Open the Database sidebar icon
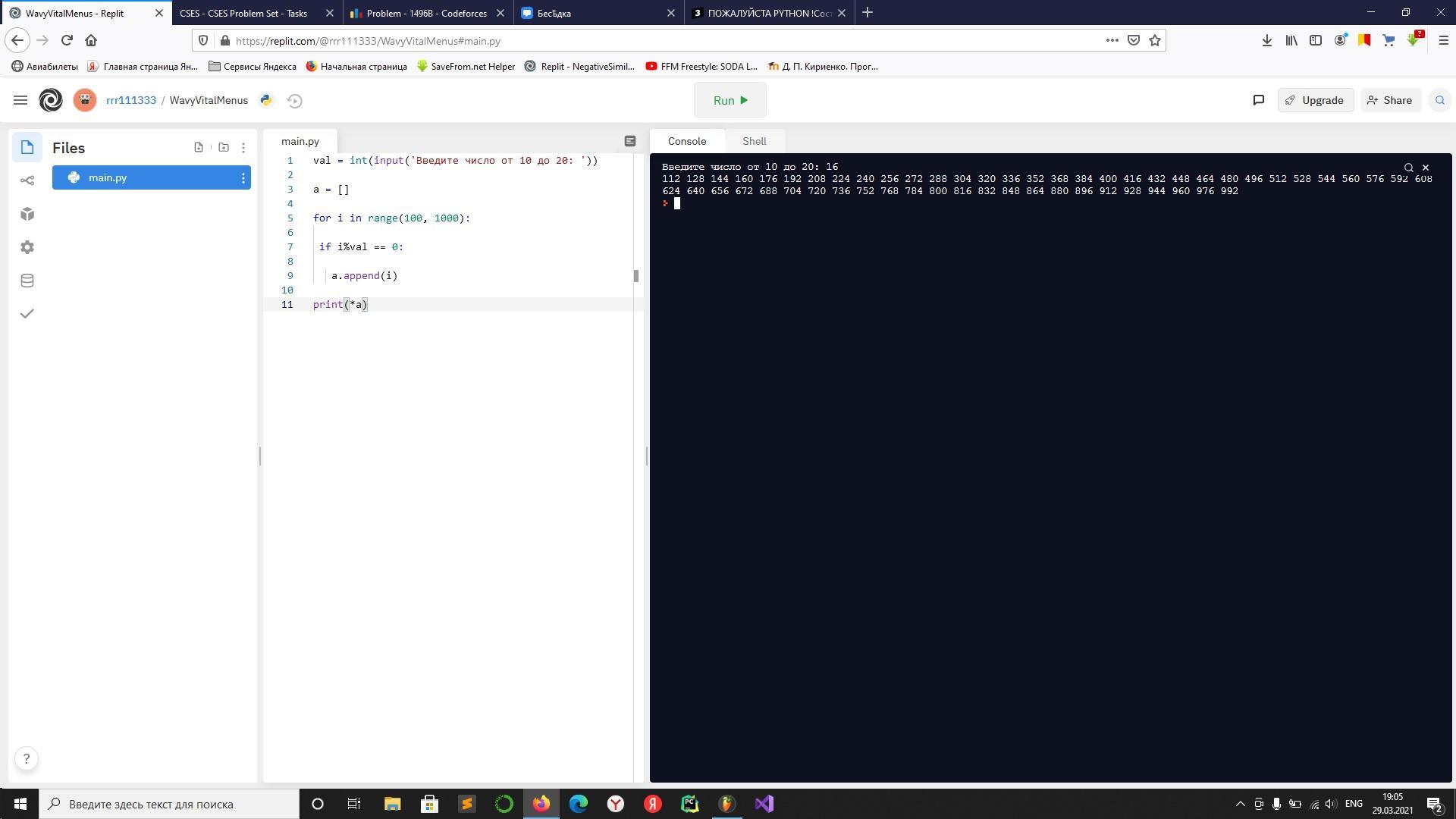Image resolution: width=1456 pixels, height=819 pixels. tap(27, 281)
